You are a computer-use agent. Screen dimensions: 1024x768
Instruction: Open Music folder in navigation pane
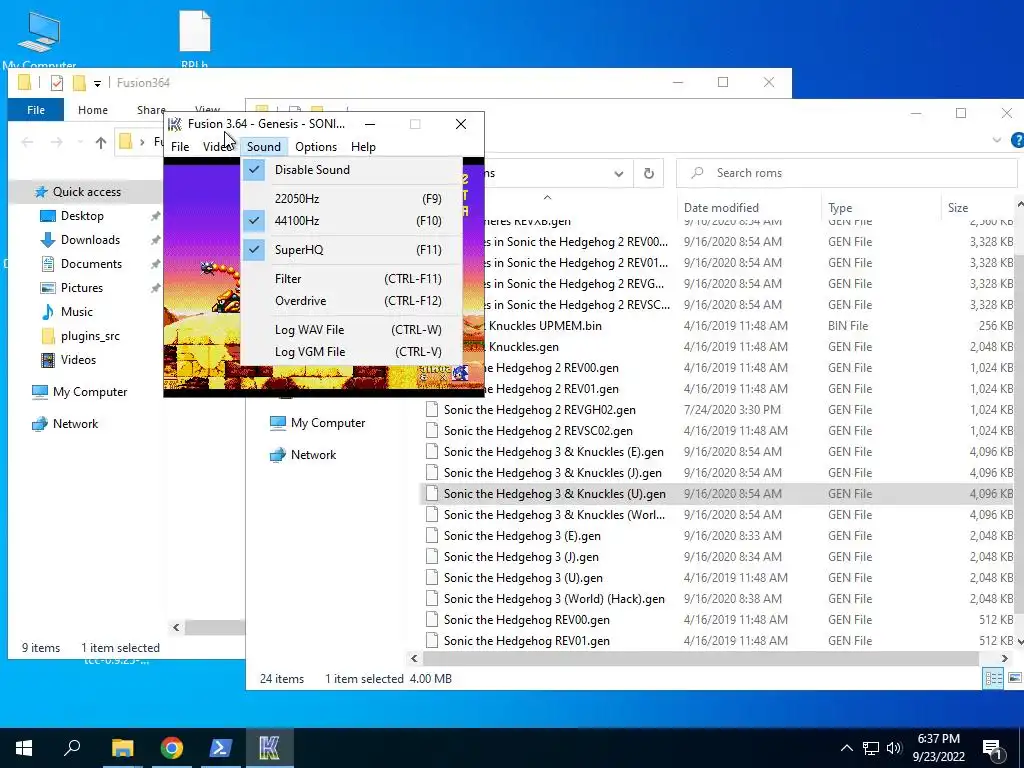(x=76, y=312)
